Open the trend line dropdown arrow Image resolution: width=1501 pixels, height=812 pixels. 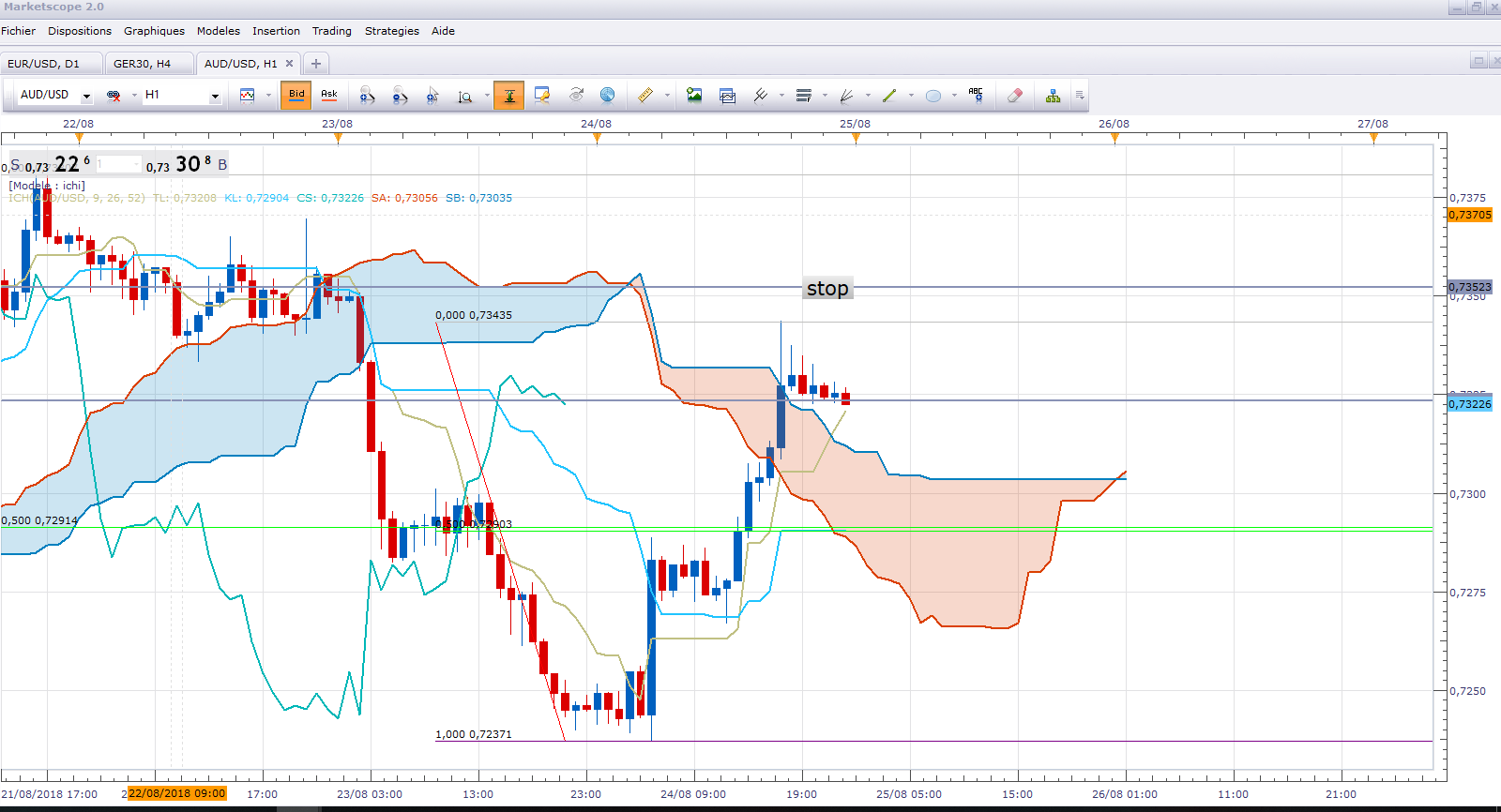pyautogui.click(x=911, y=96)
